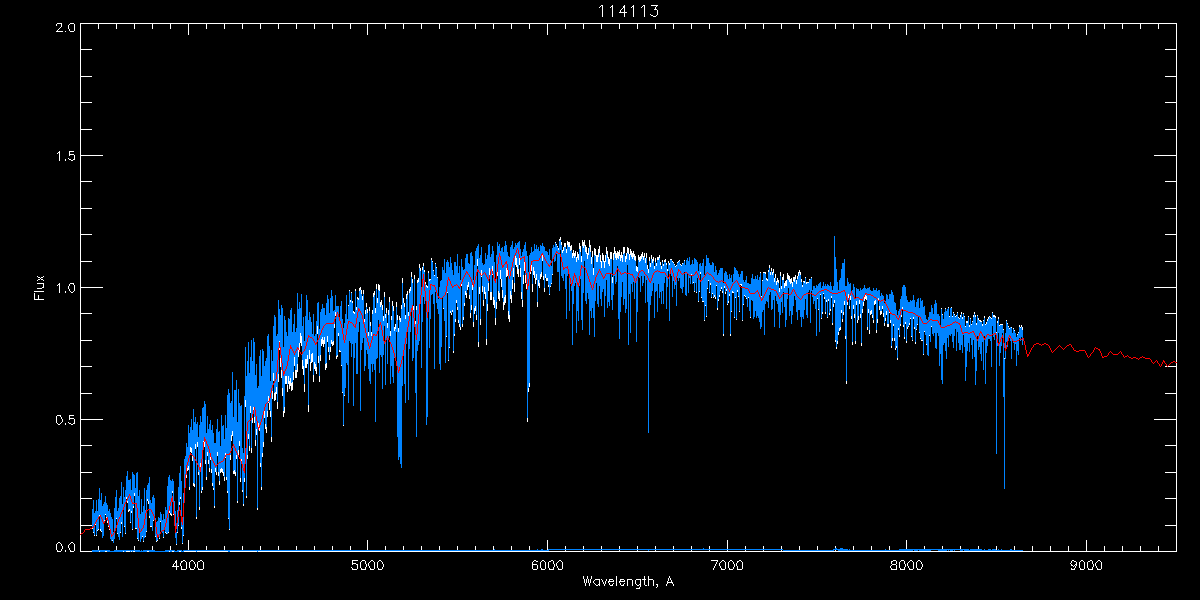Click the tall emission spike near 7600 Å
This screenshot has height=600, width=1200.
tap(835, 240)
